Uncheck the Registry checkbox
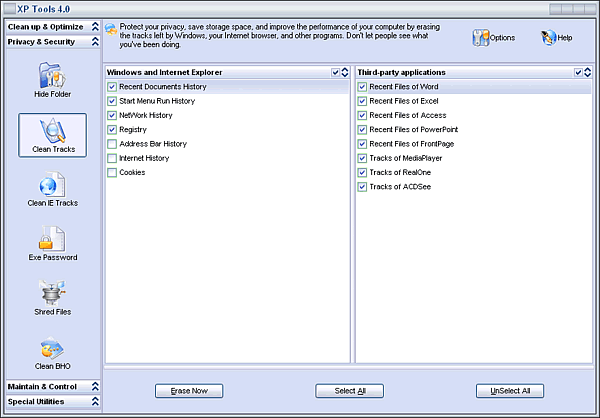The height and width of the screenshot is (418, 600). point(112,130)
